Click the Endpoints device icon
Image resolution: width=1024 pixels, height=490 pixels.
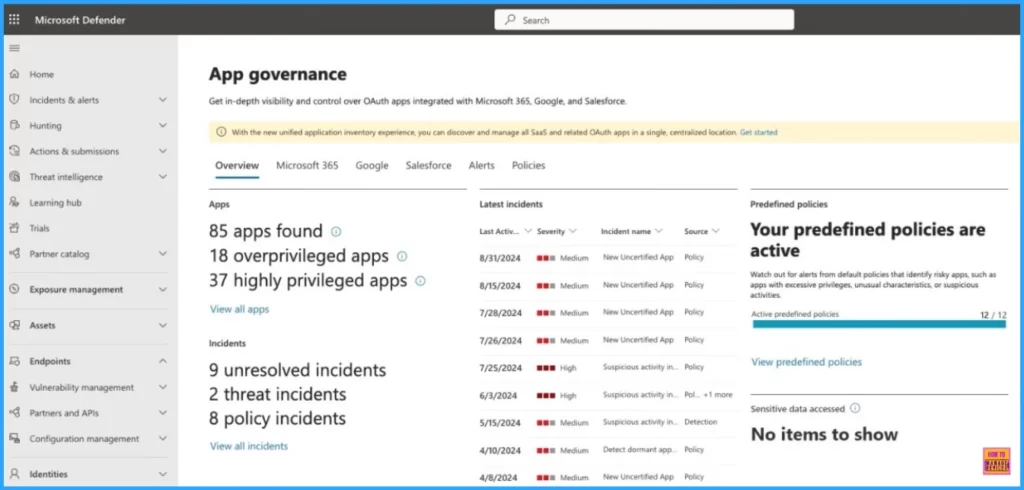coord(14,361)
